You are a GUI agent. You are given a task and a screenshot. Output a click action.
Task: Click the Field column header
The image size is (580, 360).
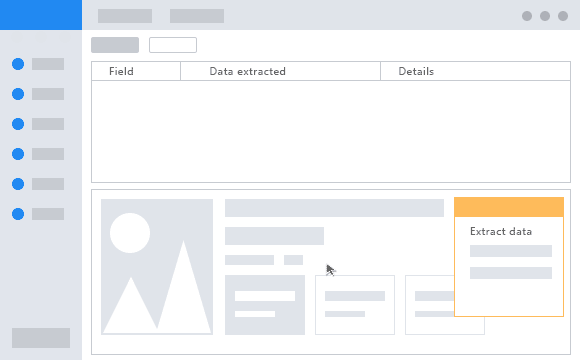point(136,71)
